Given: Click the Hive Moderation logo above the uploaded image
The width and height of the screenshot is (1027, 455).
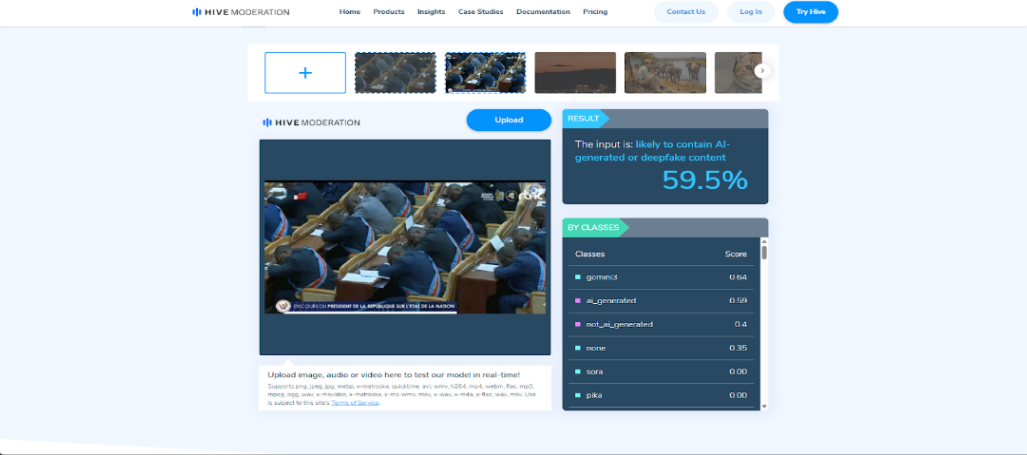Looking at the screenshot, I should [x=311, y=122].
